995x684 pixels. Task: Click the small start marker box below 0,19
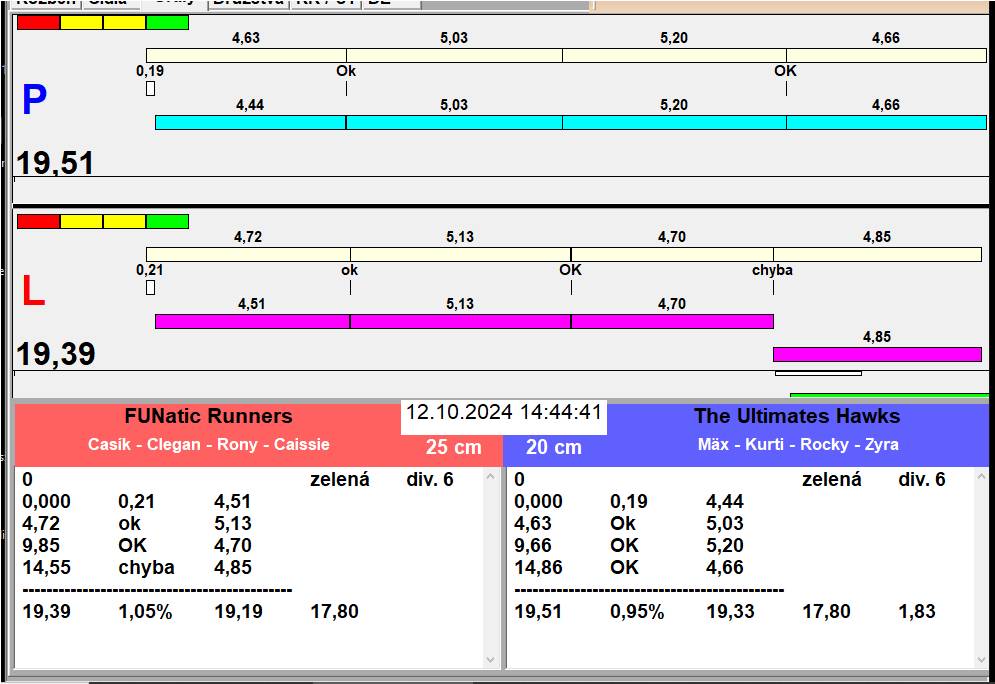tap(150, 89)
